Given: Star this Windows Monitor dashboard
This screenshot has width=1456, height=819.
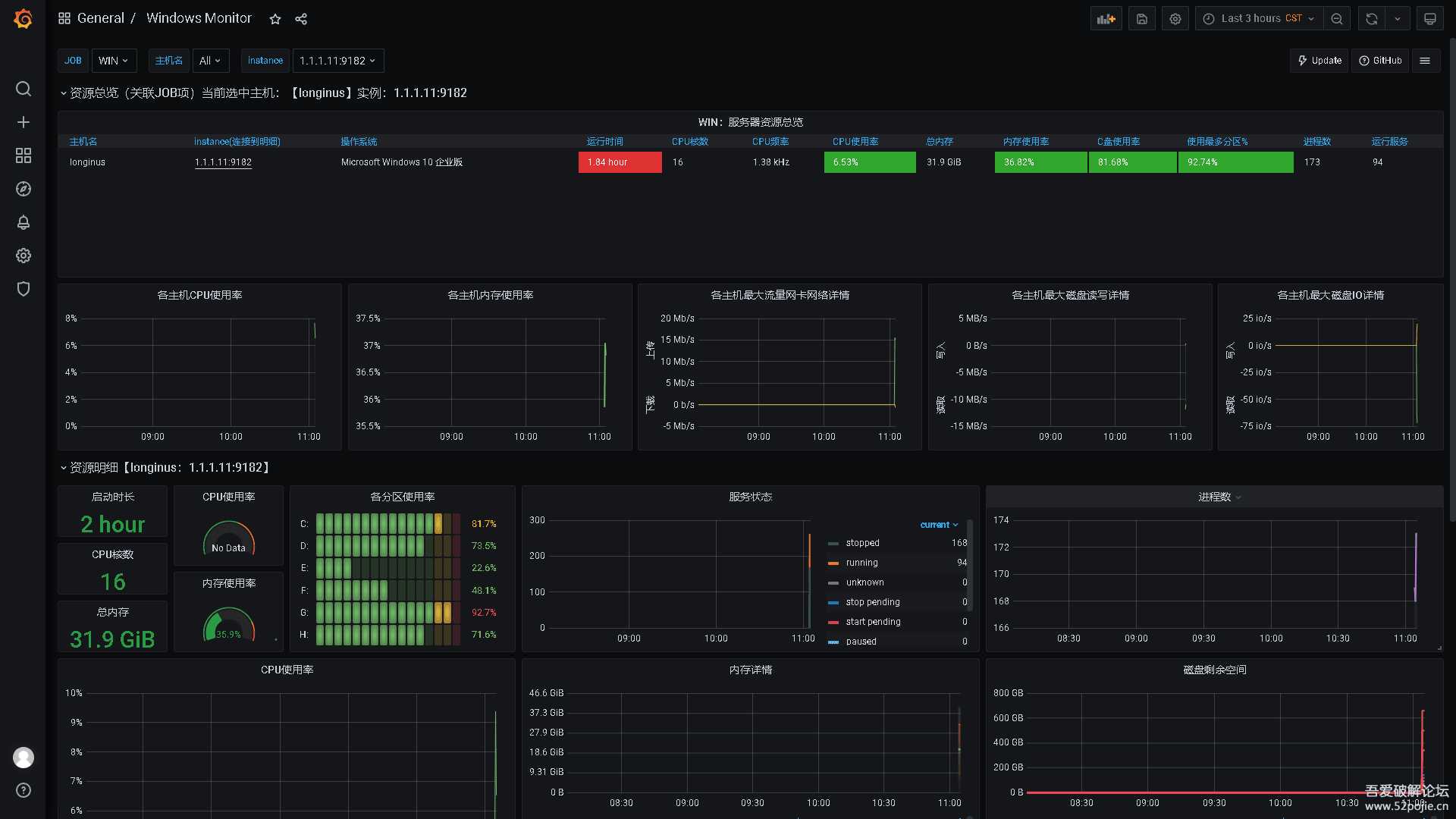Looking at the screenshot, I should click(x=275, y=19).
